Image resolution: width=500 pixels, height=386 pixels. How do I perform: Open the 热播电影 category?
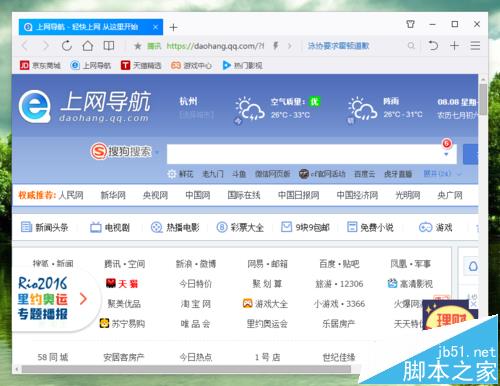coord(175,227)
